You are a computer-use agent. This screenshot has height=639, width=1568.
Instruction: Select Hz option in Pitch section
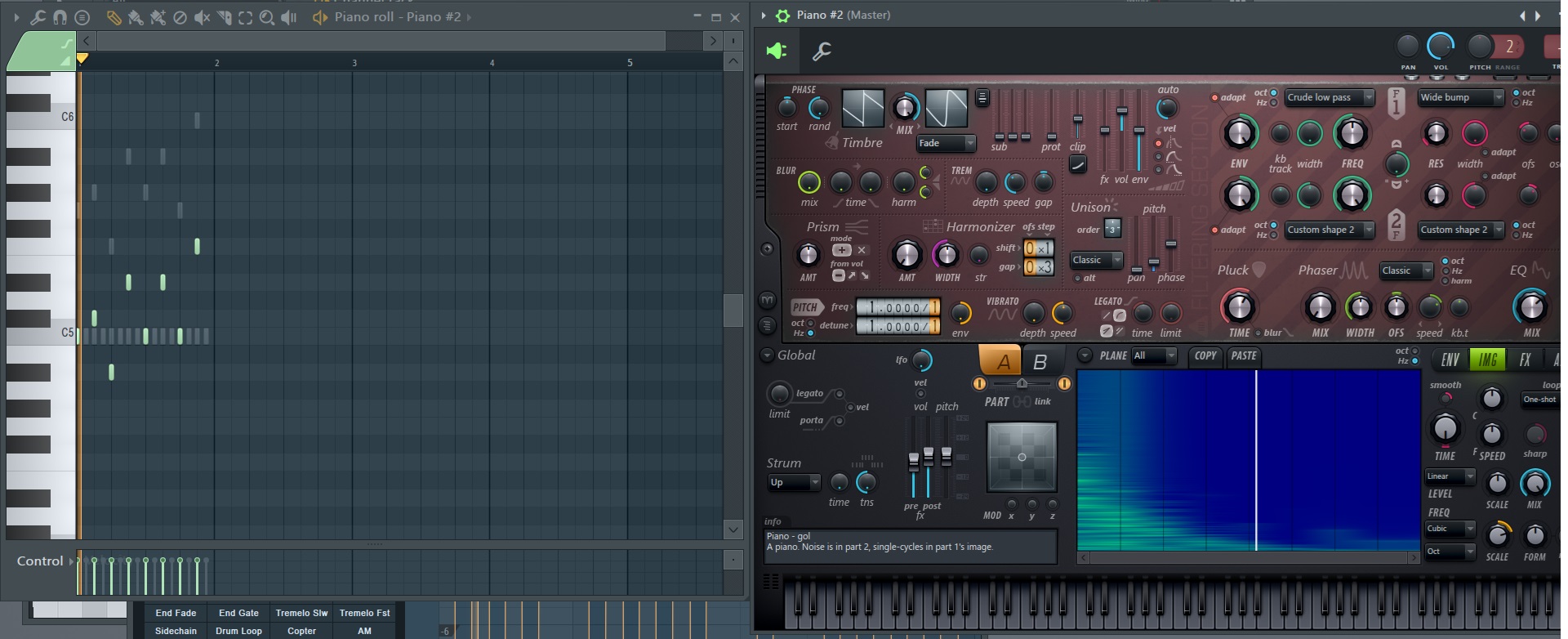(x=810, y=333)
